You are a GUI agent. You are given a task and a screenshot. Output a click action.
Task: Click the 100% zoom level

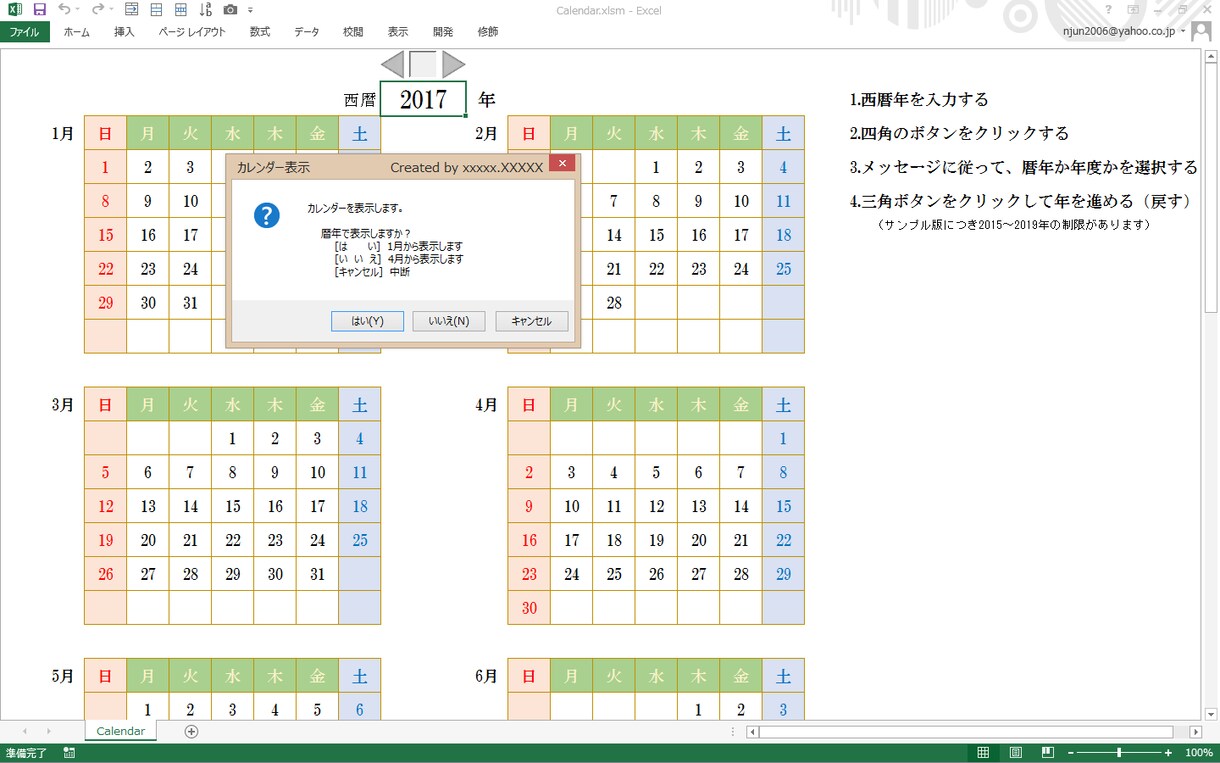tap(1198, 752)
